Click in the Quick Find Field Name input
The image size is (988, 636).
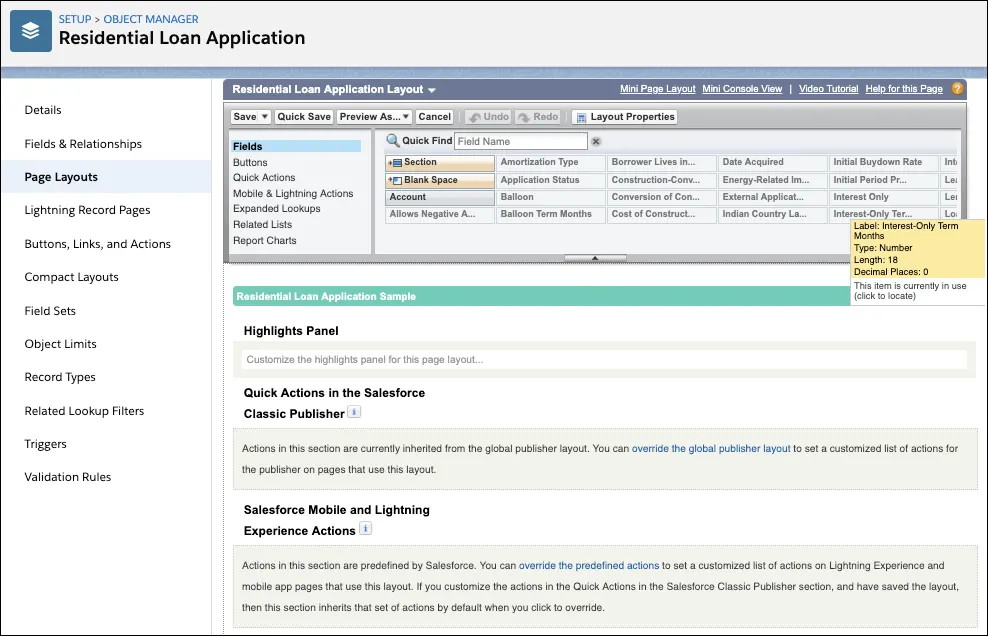click(520, 141)
